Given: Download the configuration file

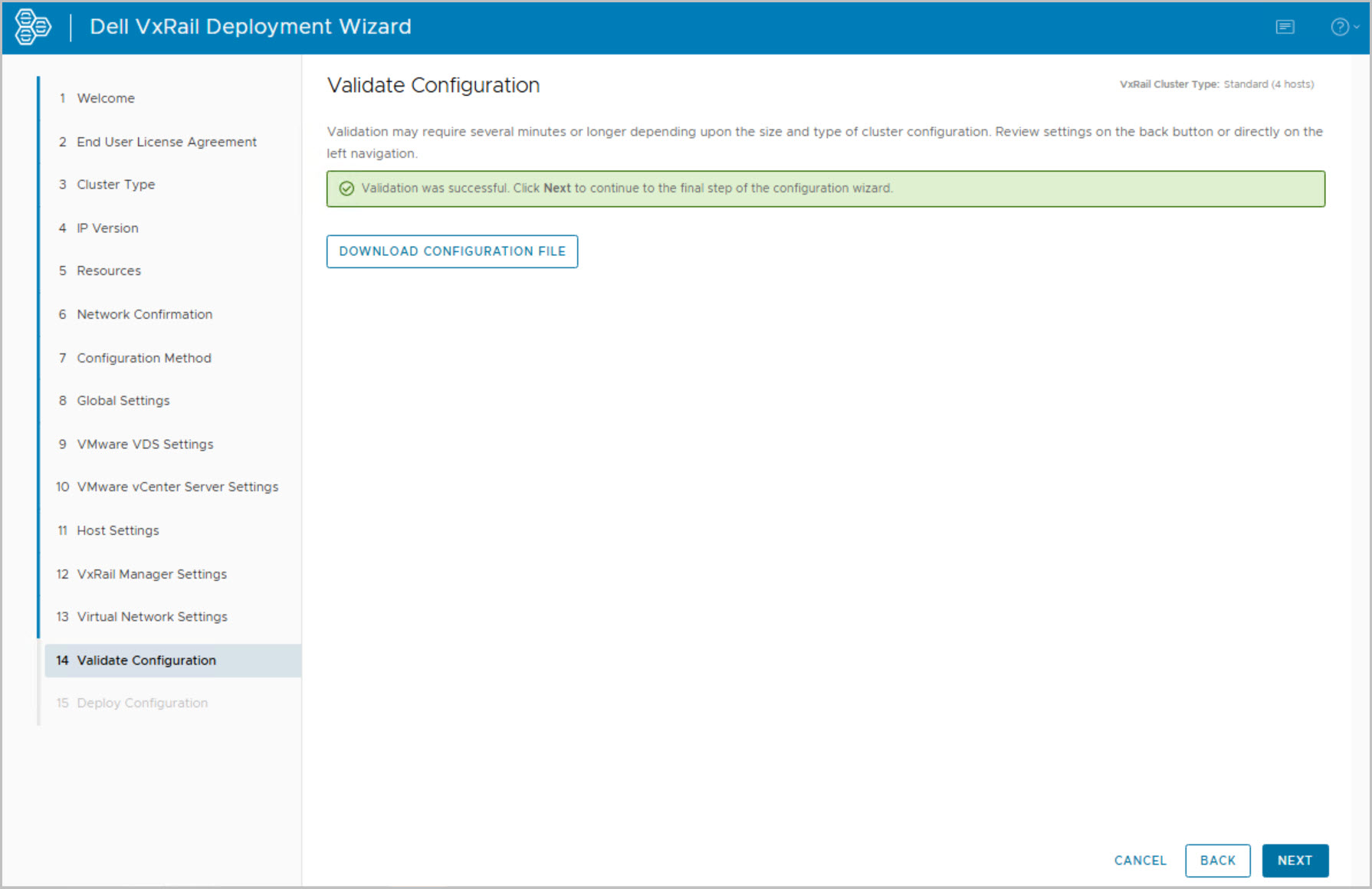Looking at the screenshot, I should pos(452,251).
